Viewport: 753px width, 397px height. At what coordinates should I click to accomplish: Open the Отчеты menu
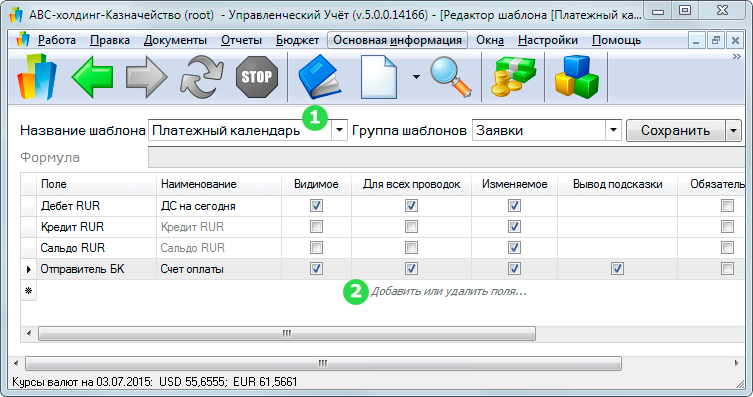click(x=241, y=40)
